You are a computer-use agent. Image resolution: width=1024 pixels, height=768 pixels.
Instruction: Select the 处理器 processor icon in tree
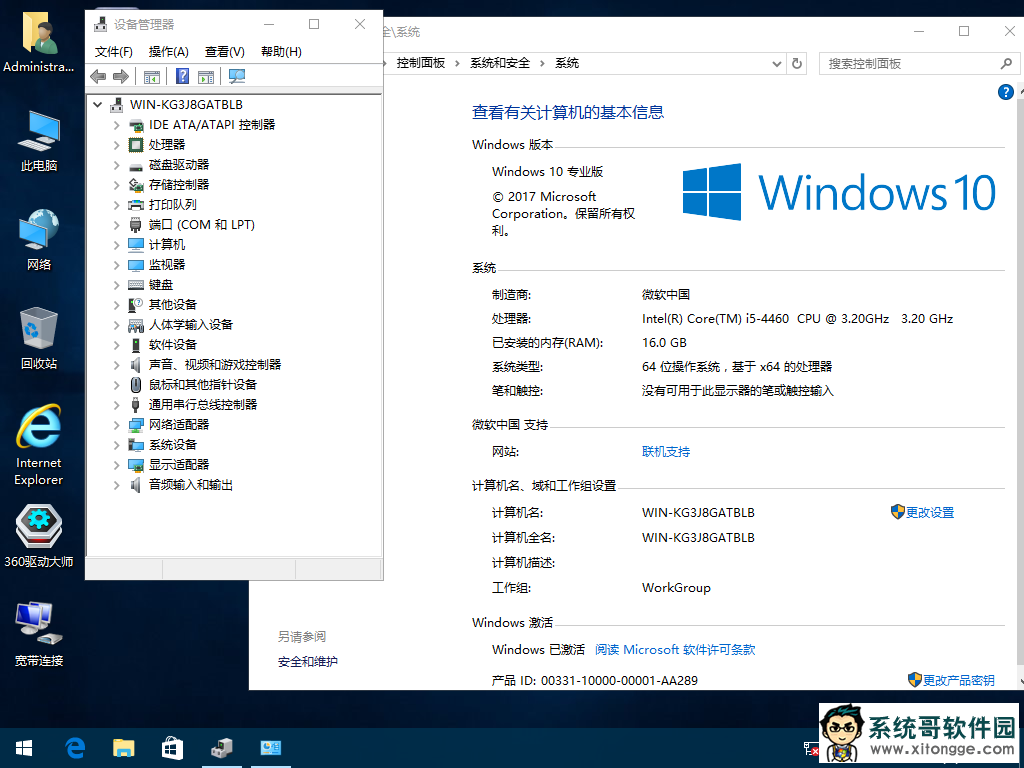136,144
